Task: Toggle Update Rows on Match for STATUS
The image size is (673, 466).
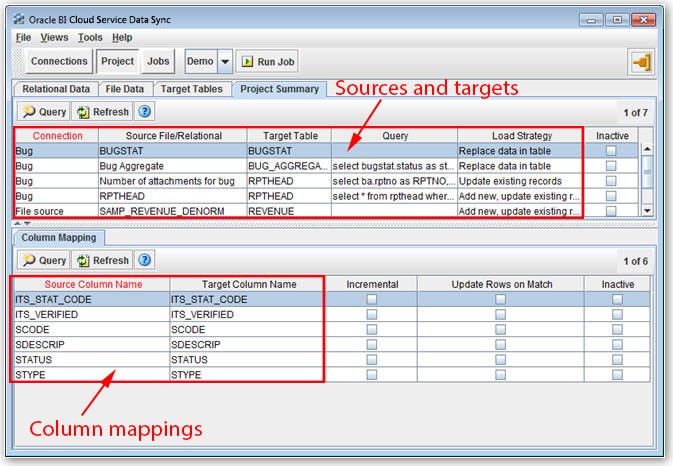Action: [x=500, y=360]
